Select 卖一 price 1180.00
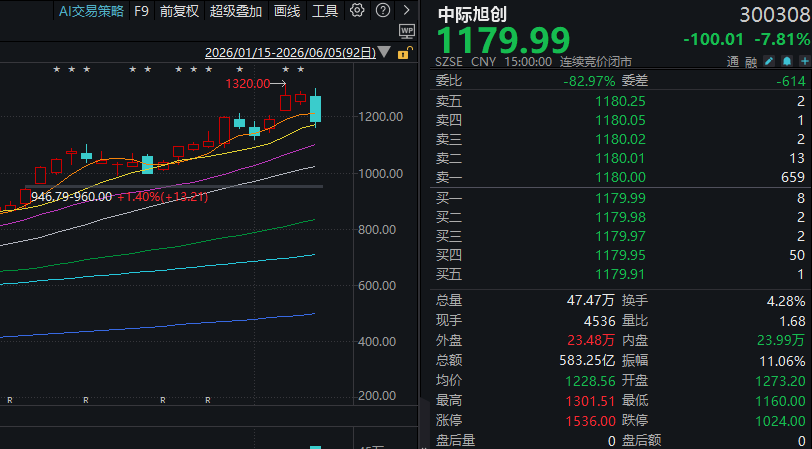Screen dimensions: 812x449 pyautogui.click(x=620, y=177)
